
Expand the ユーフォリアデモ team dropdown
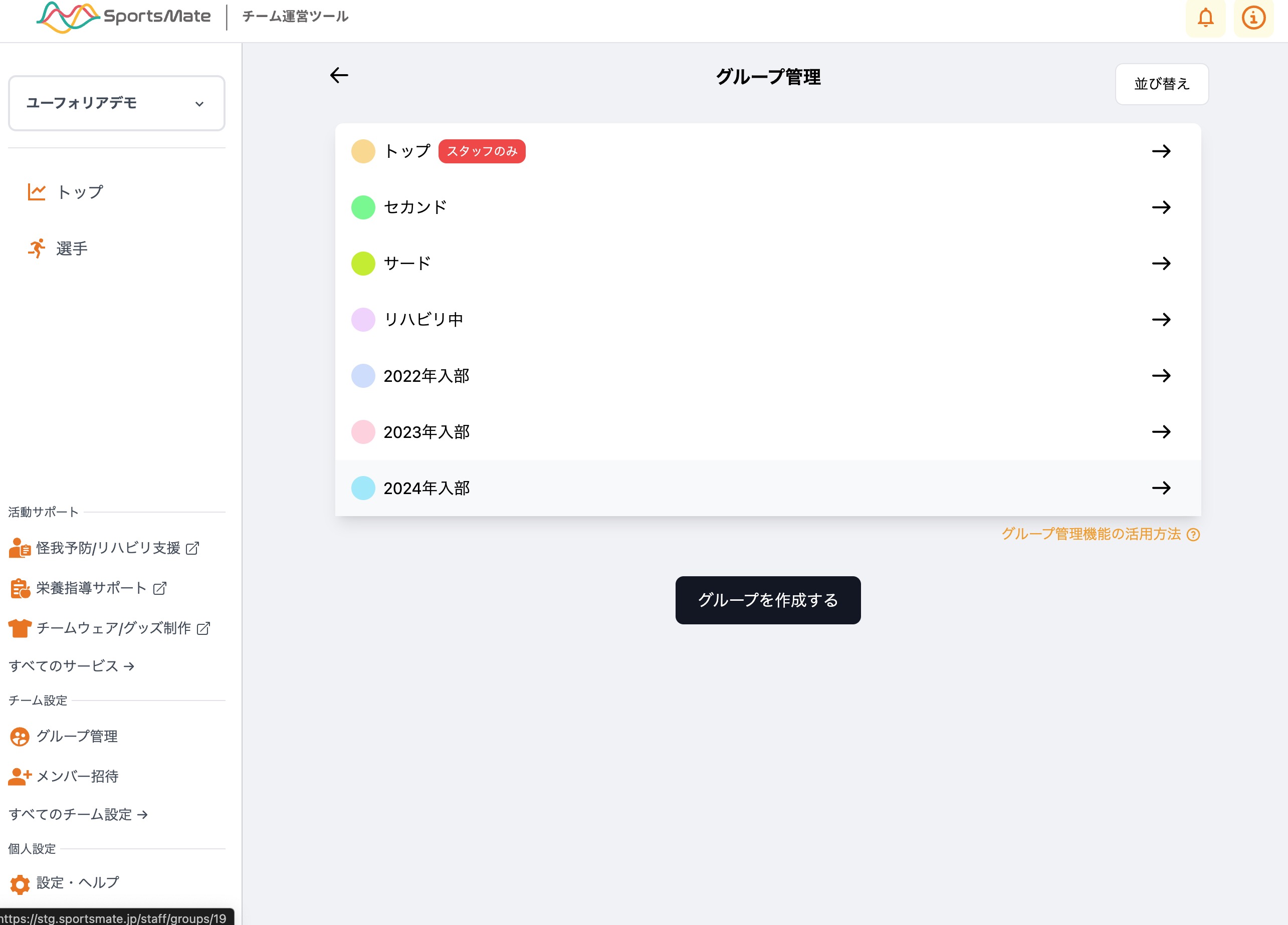(x=116, y=103)
